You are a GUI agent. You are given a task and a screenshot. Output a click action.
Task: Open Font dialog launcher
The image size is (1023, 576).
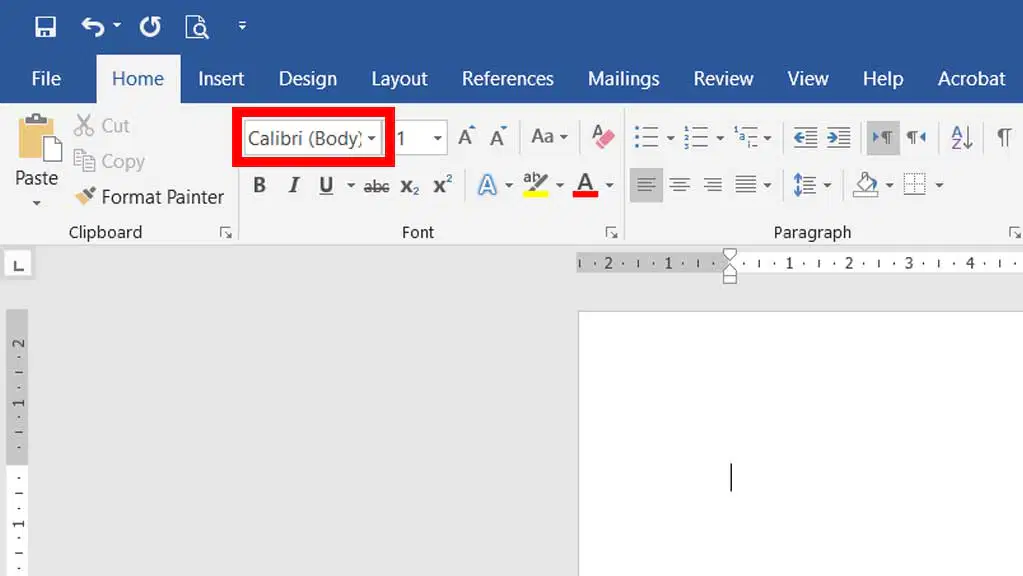point(611,232)
